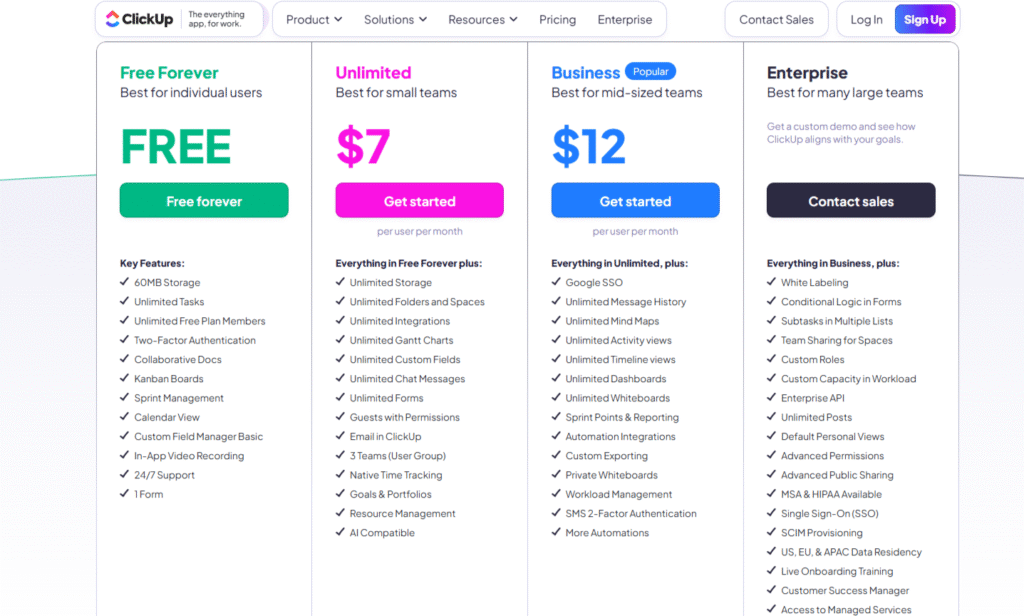Click the checkmark next to 24/7 Support

click(x=124, y=475)
